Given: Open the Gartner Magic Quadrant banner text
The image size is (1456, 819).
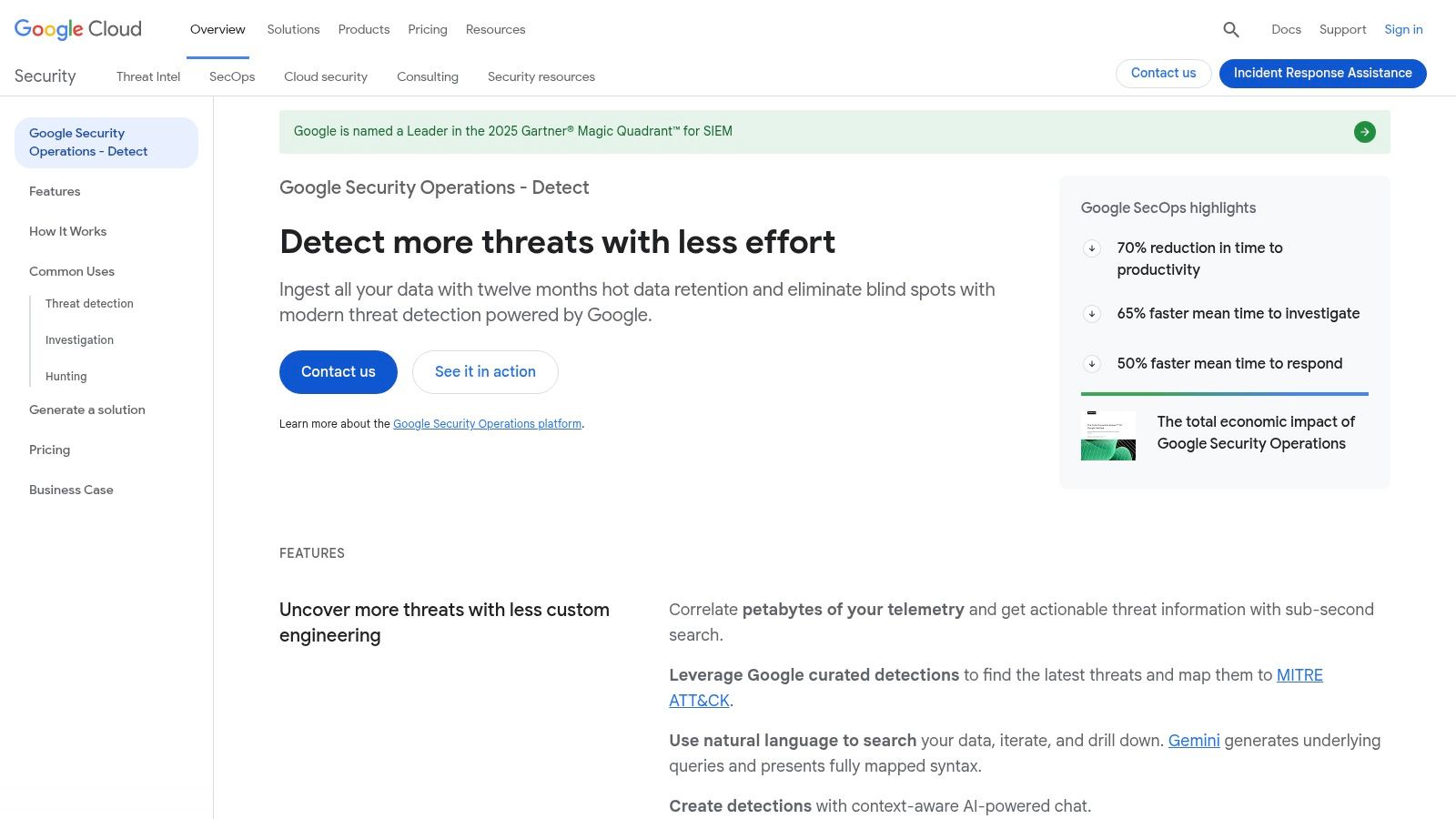Looking at the screenshot, I should 513,131.
